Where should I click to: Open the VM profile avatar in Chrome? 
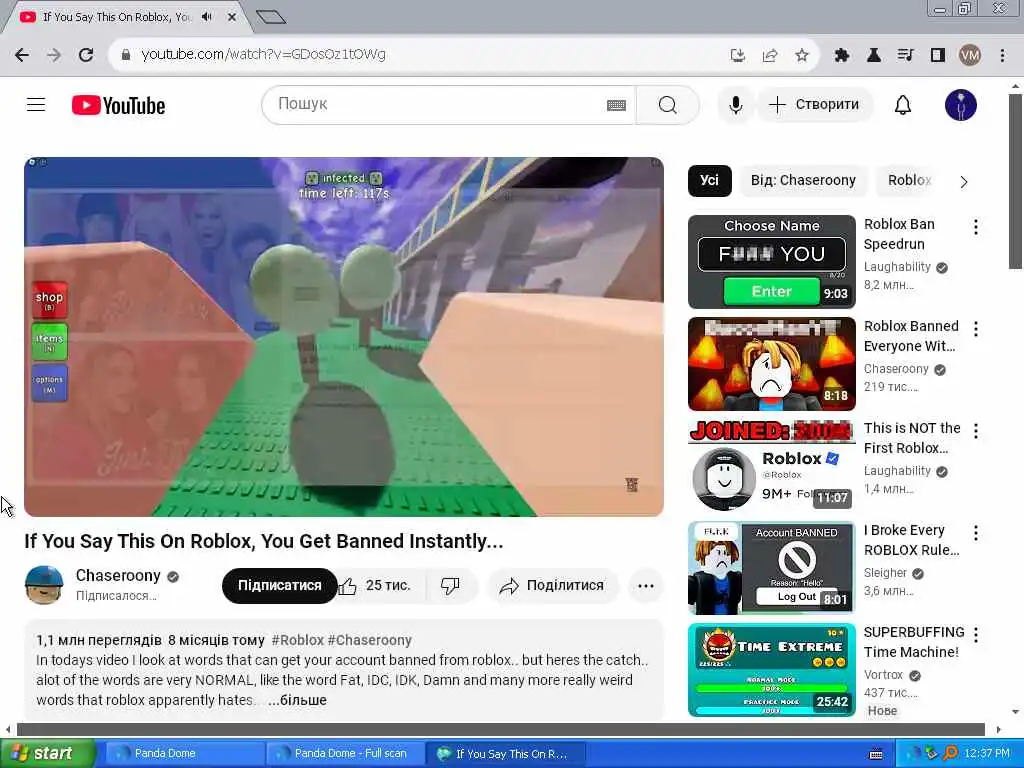(970, 55)
